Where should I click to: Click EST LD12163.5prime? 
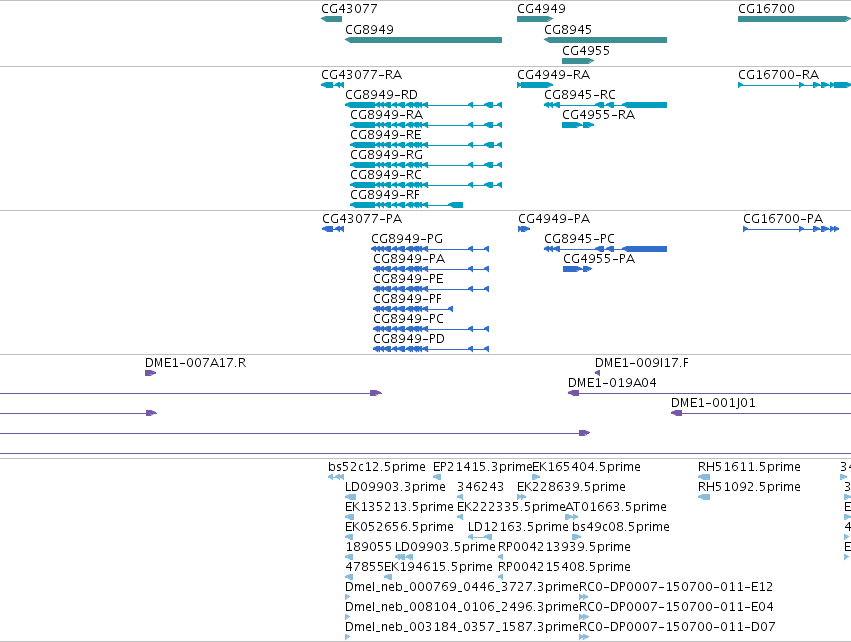480,537
